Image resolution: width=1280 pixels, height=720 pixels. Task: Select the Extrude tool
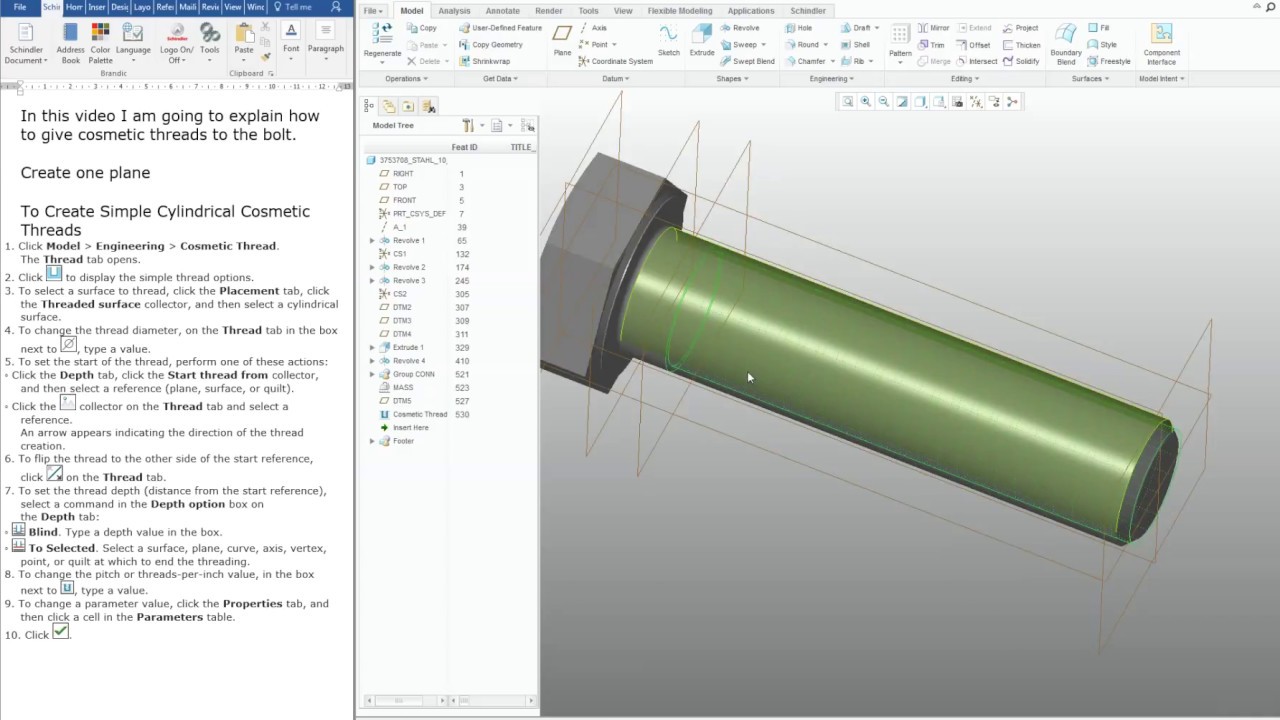702,40
